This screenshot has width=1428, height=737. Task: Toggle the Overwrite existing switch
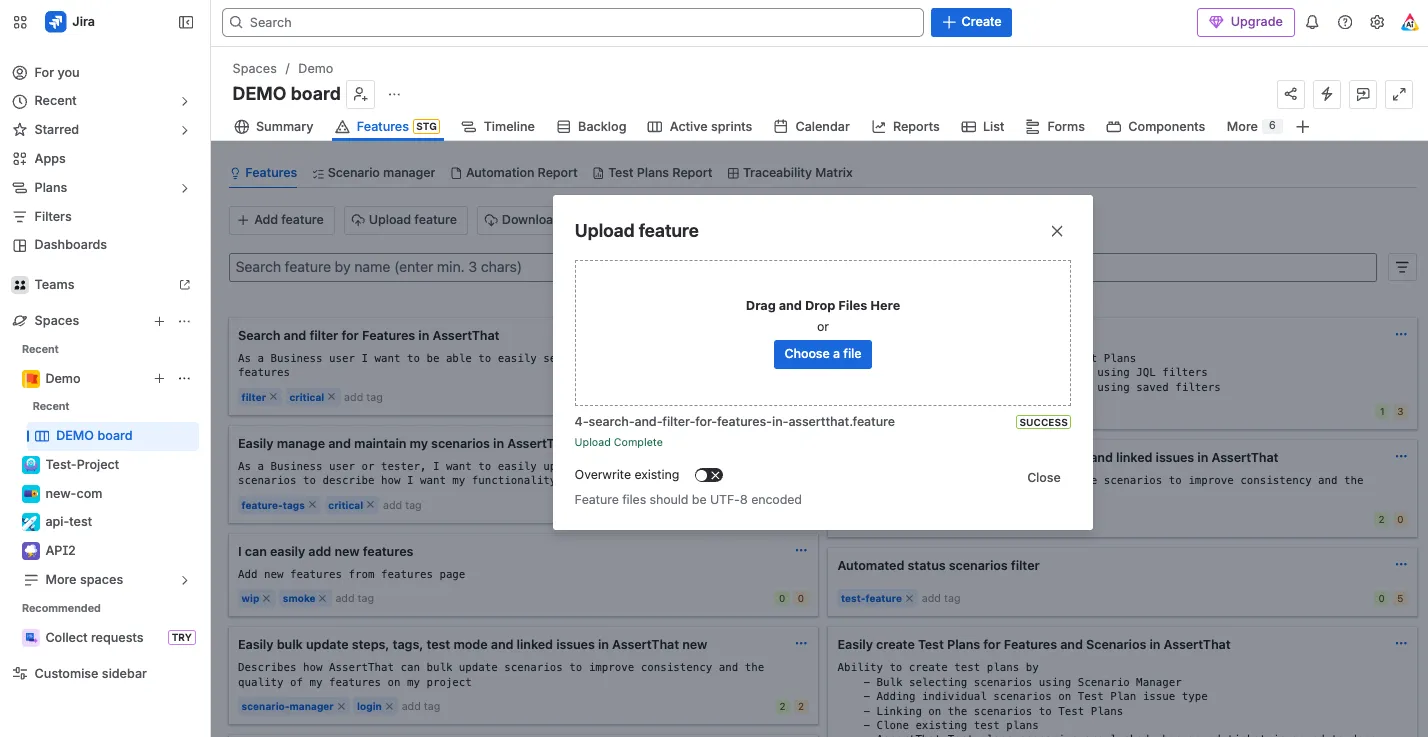point(709,475)
